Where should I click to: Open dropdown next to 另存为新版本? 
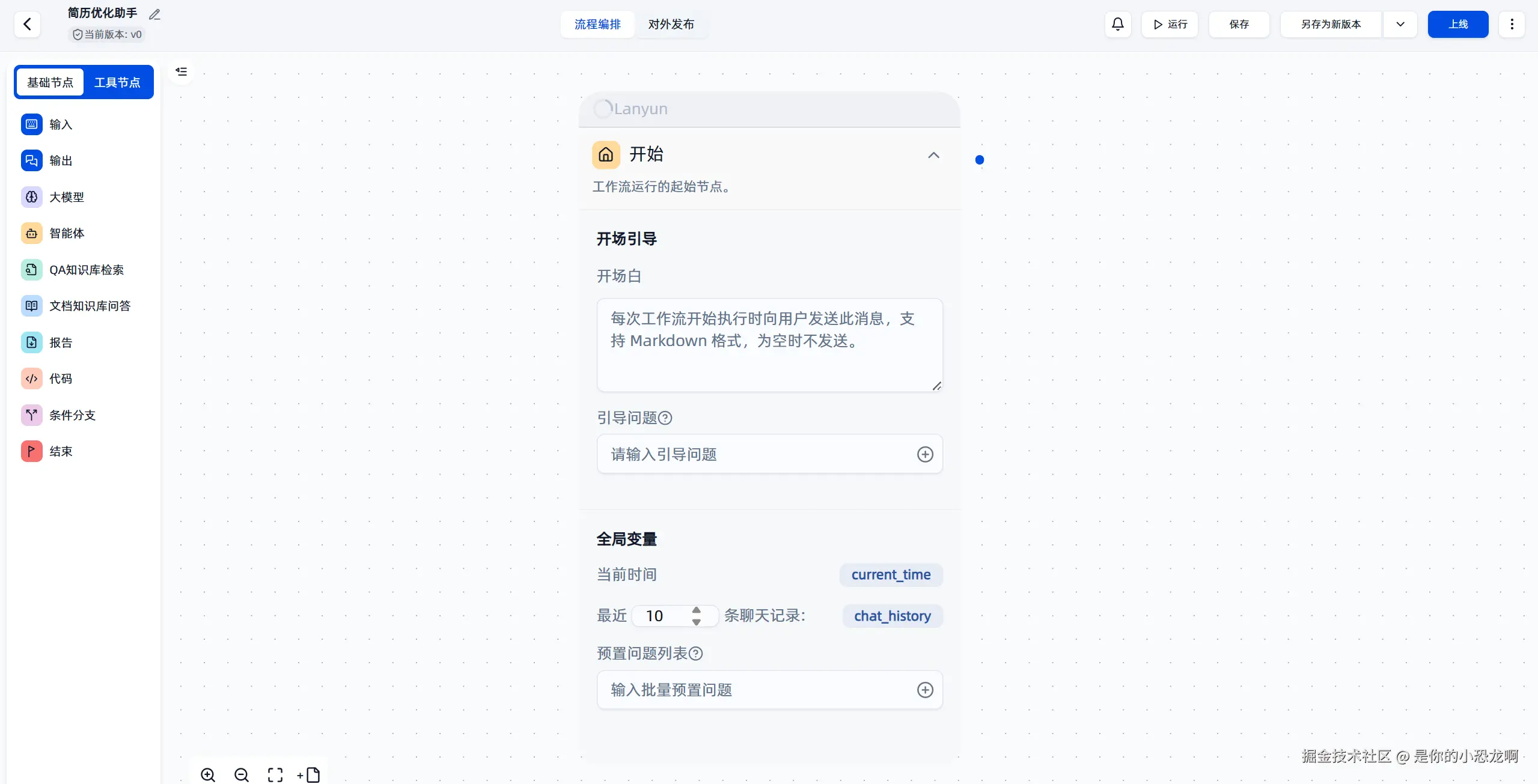coord(1400,24)
